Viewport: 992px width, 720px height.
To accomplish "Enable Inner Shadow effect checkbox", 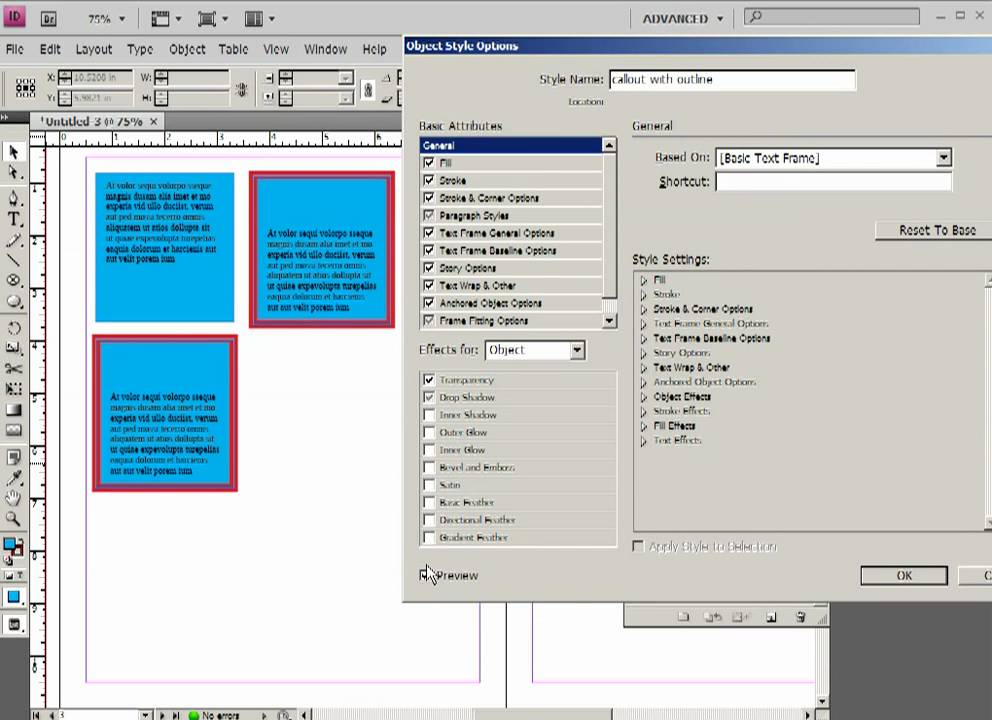I will point(429,415).
